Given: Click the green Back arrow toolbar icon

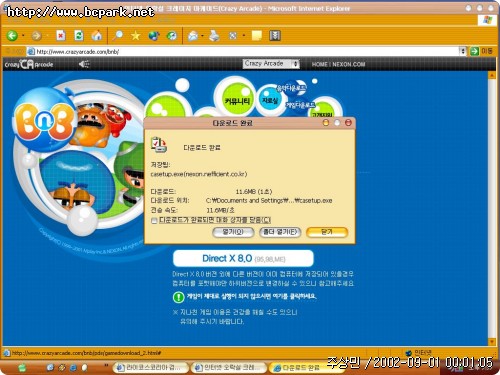Looking at the screenshot, I should coord(12,36).
